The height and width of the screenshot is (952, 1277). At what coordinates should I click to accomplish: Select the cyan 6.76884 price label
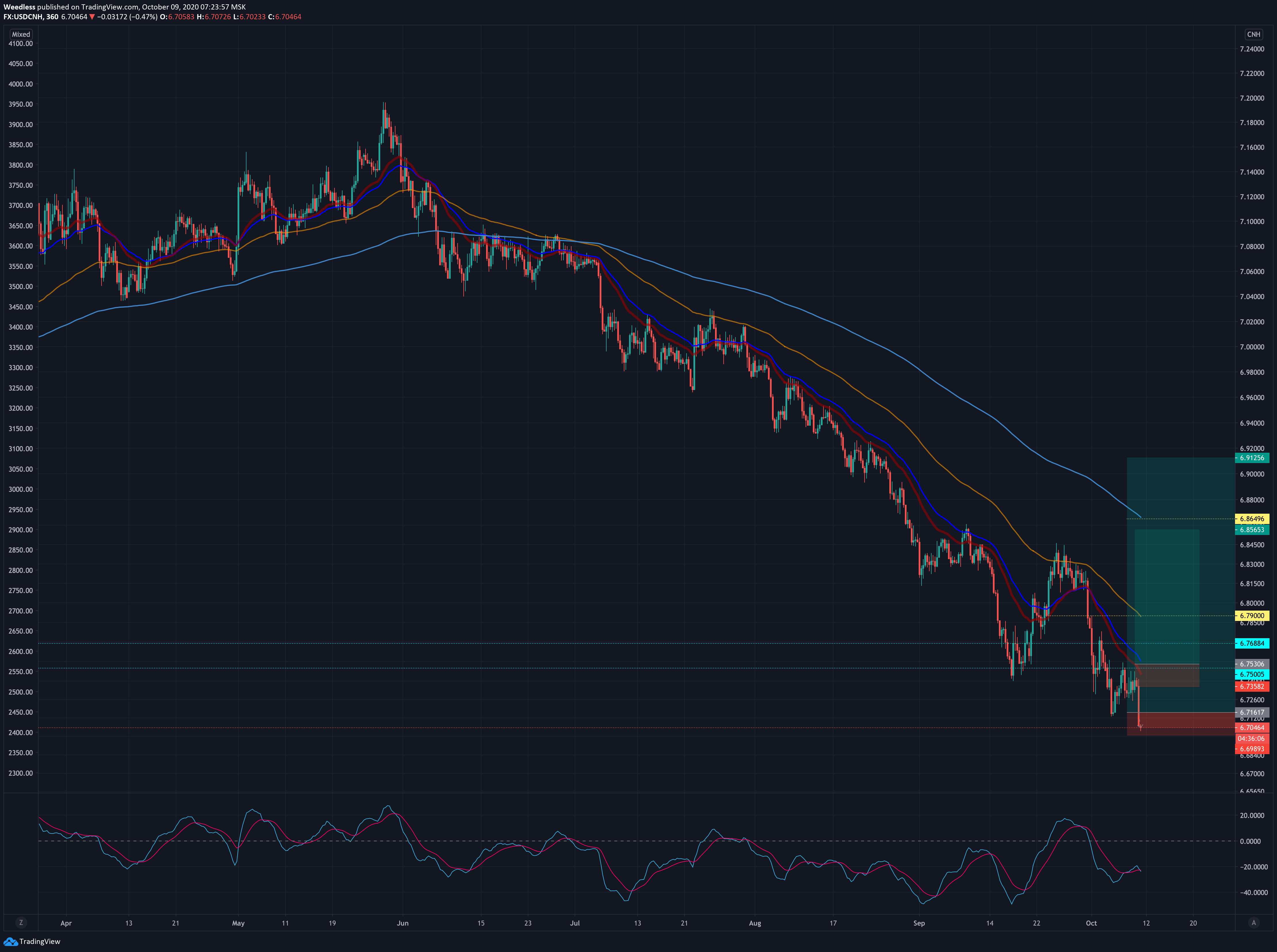pyautogui.click(x=1252, y=643)
